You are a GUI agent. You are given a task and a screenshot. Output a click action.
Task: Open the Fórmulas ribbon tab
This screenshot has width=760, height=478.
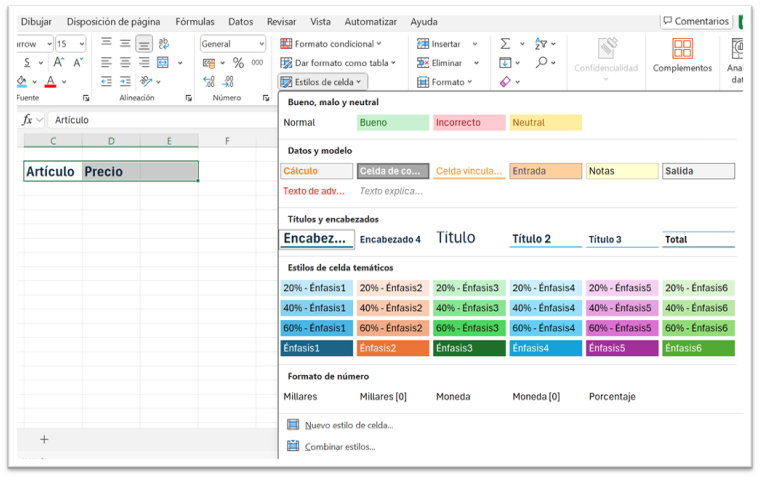click(194, 21)
